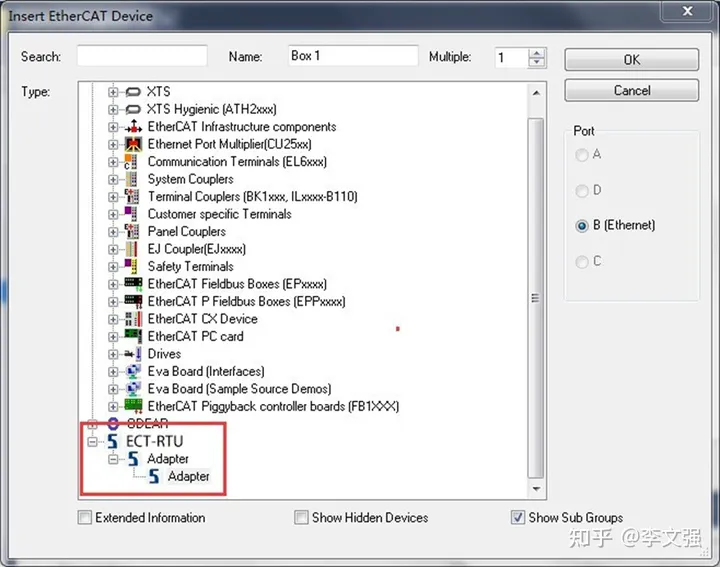Screen dimensions: 720x567
Task: Confirm with the OK button
Action: [x=632, y=60]
